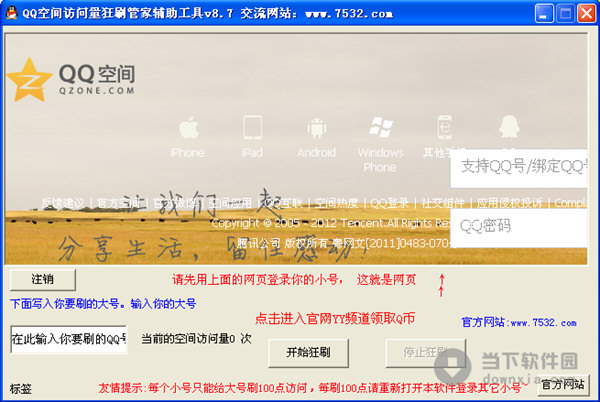600x402 pixels.
Task: Click the 点击进入官网YY频道领取Q币 link
Action: click(335, 318)
